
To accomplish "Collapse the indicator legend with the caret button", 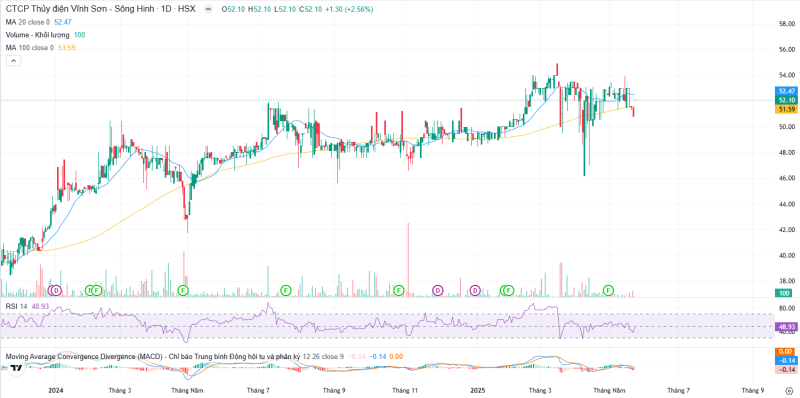I will (x=13, y=61).
